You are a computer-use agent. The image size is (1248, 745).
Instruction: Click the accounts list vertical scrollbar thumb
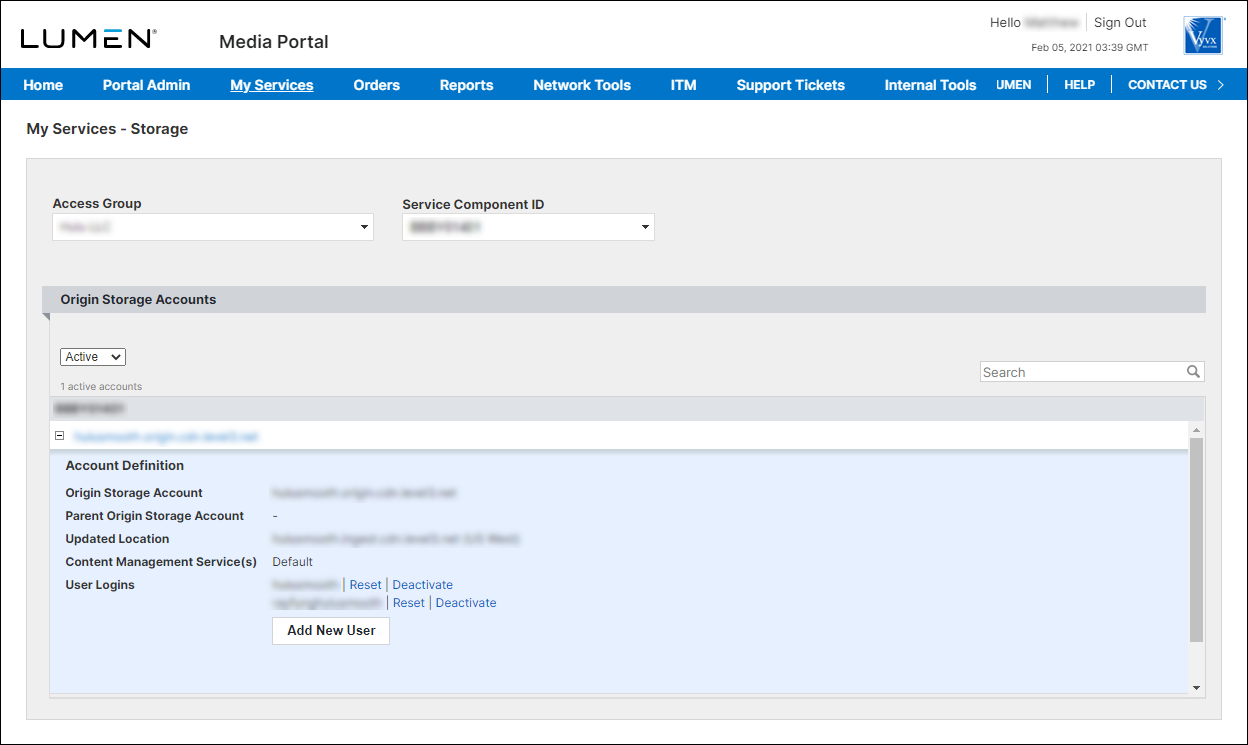(x=1196, y=539)
